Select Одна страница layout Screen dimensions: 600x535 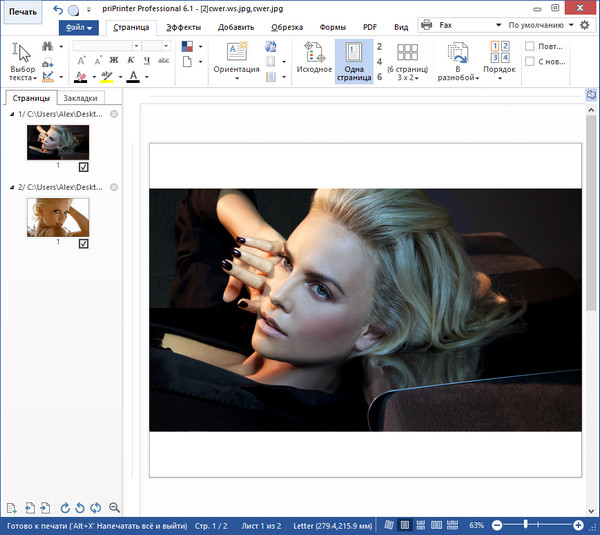353,61
